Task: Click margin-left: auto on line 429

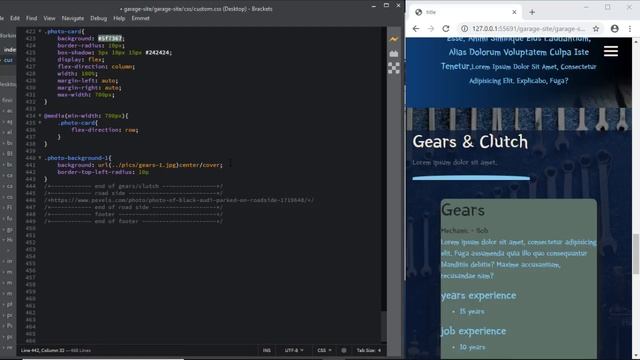Action: click(x=88, y=80)
